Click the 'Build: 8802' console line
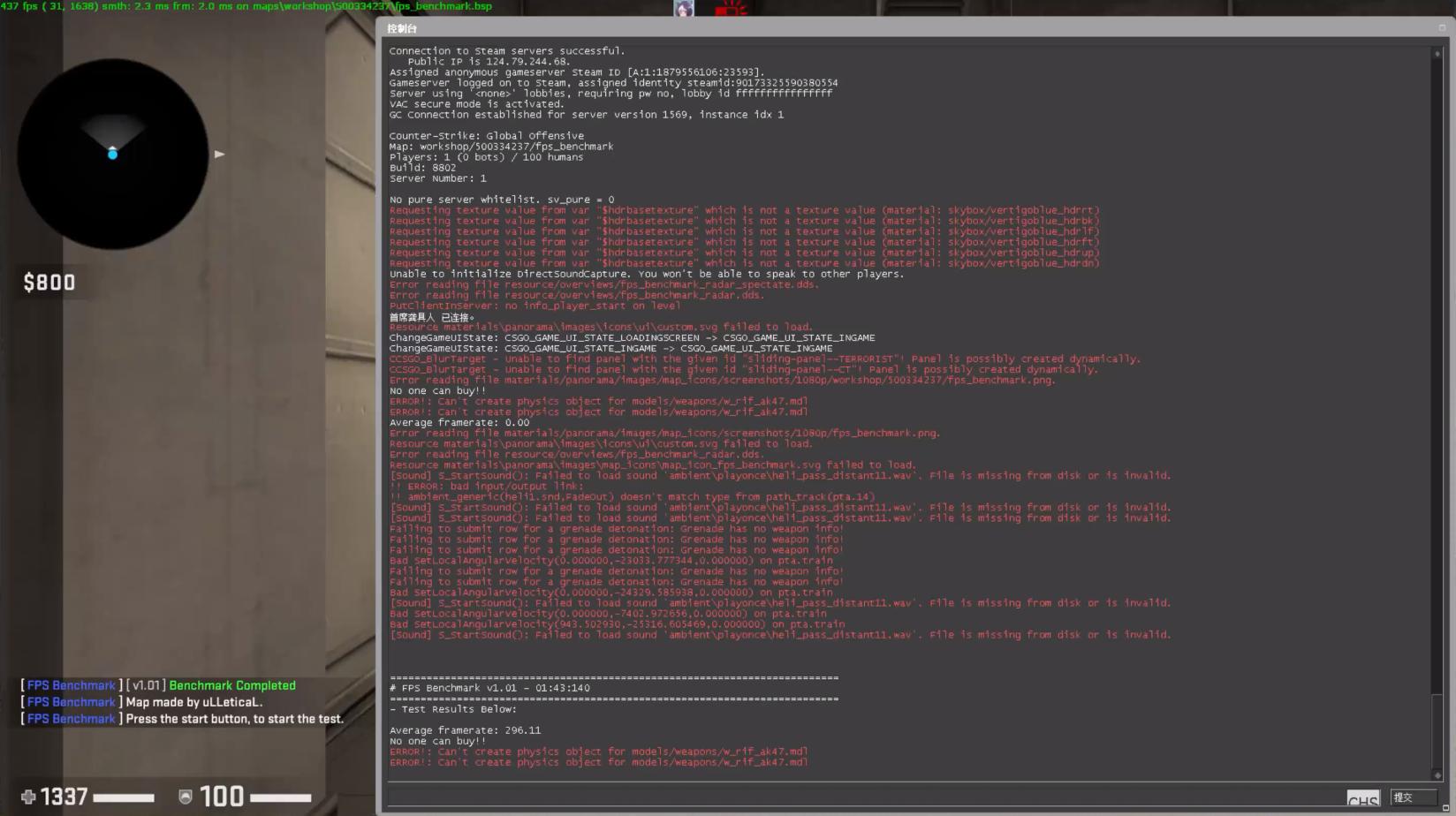1456x816 pixels. coord(423,168)
